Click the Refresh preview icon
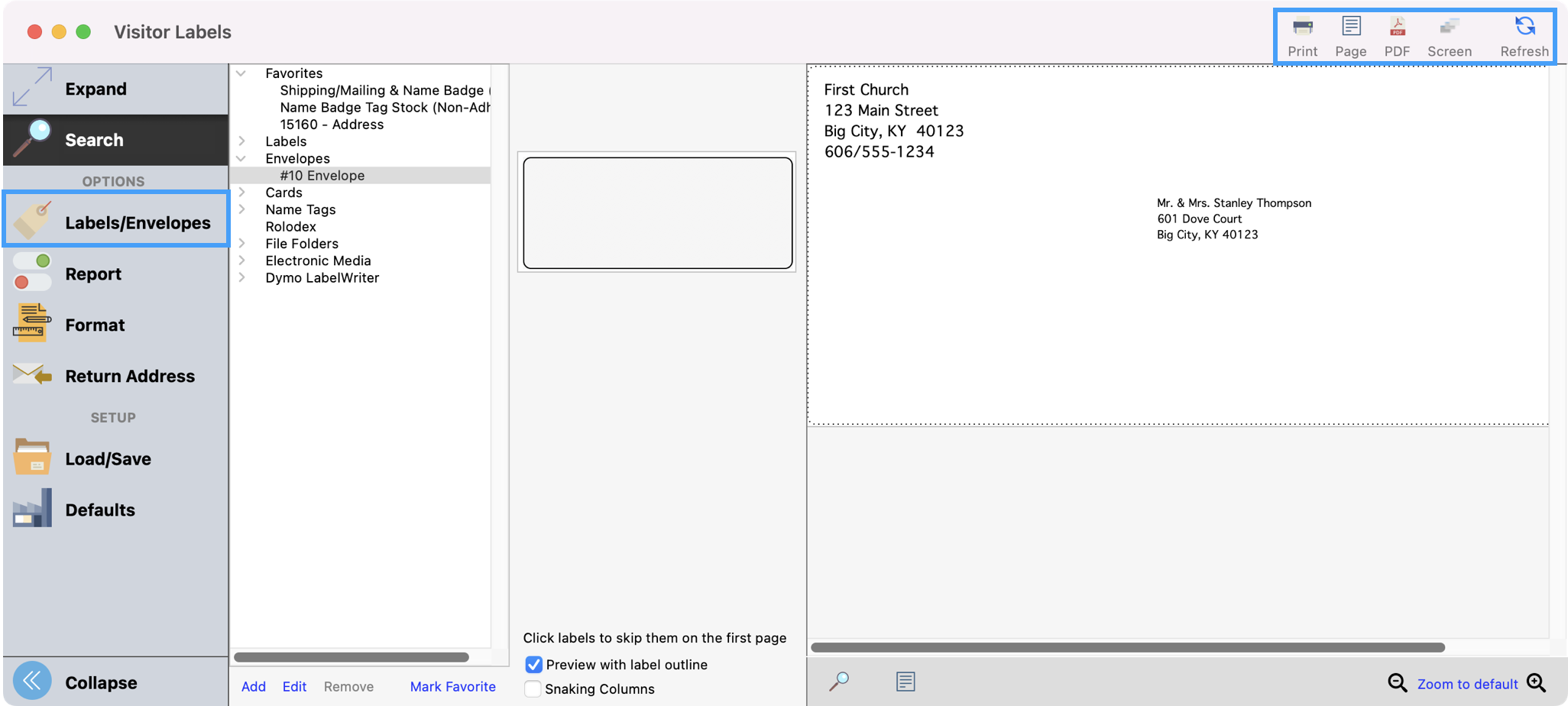The width and height of the screenshot is (1568, 706). pos(1524,28)
